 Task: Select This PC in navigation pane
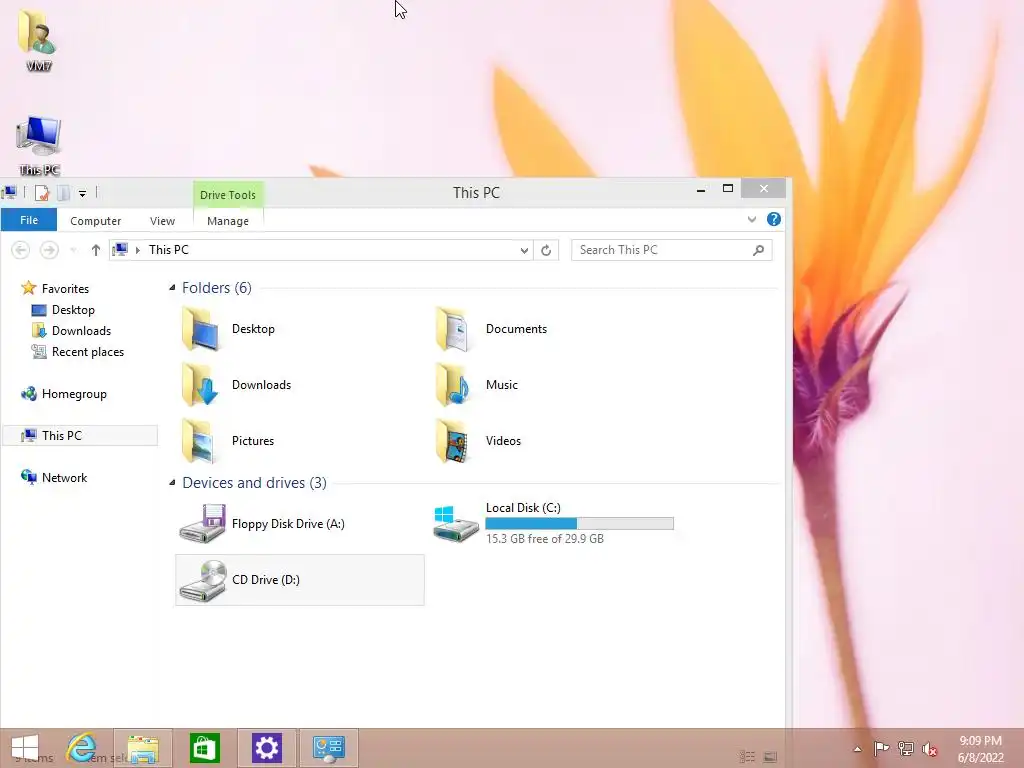(80, 436)
